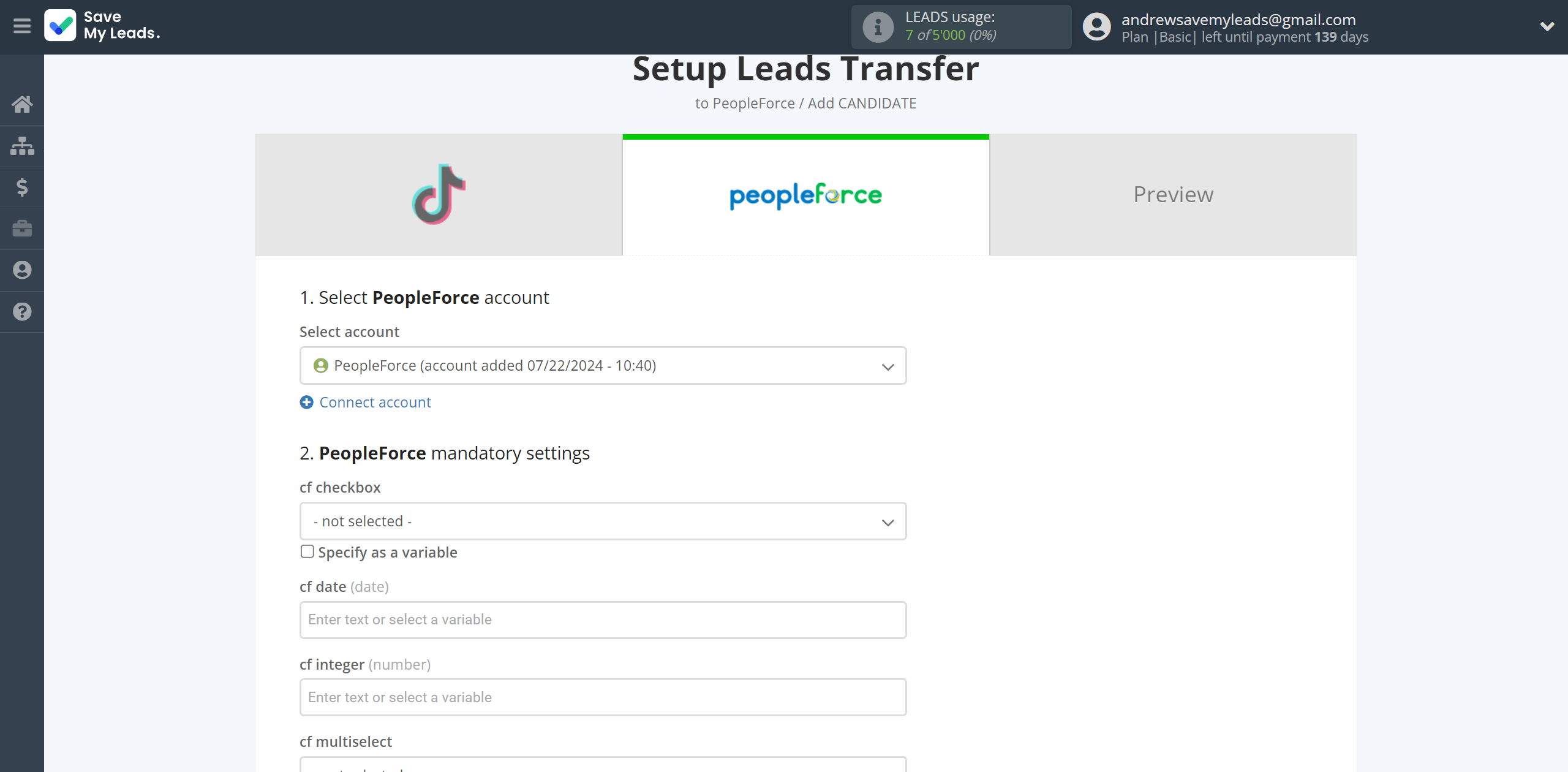Click the billing/dollar sign icon in sidebar

pos(22,187)
